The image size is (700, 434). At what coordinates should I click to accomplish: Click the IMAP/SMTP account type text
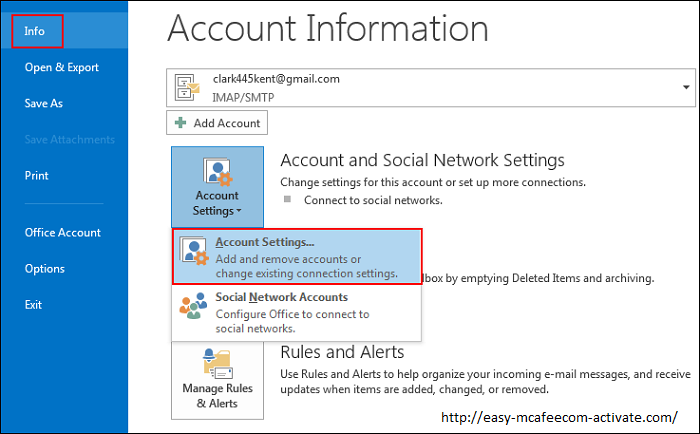[243, 97]
